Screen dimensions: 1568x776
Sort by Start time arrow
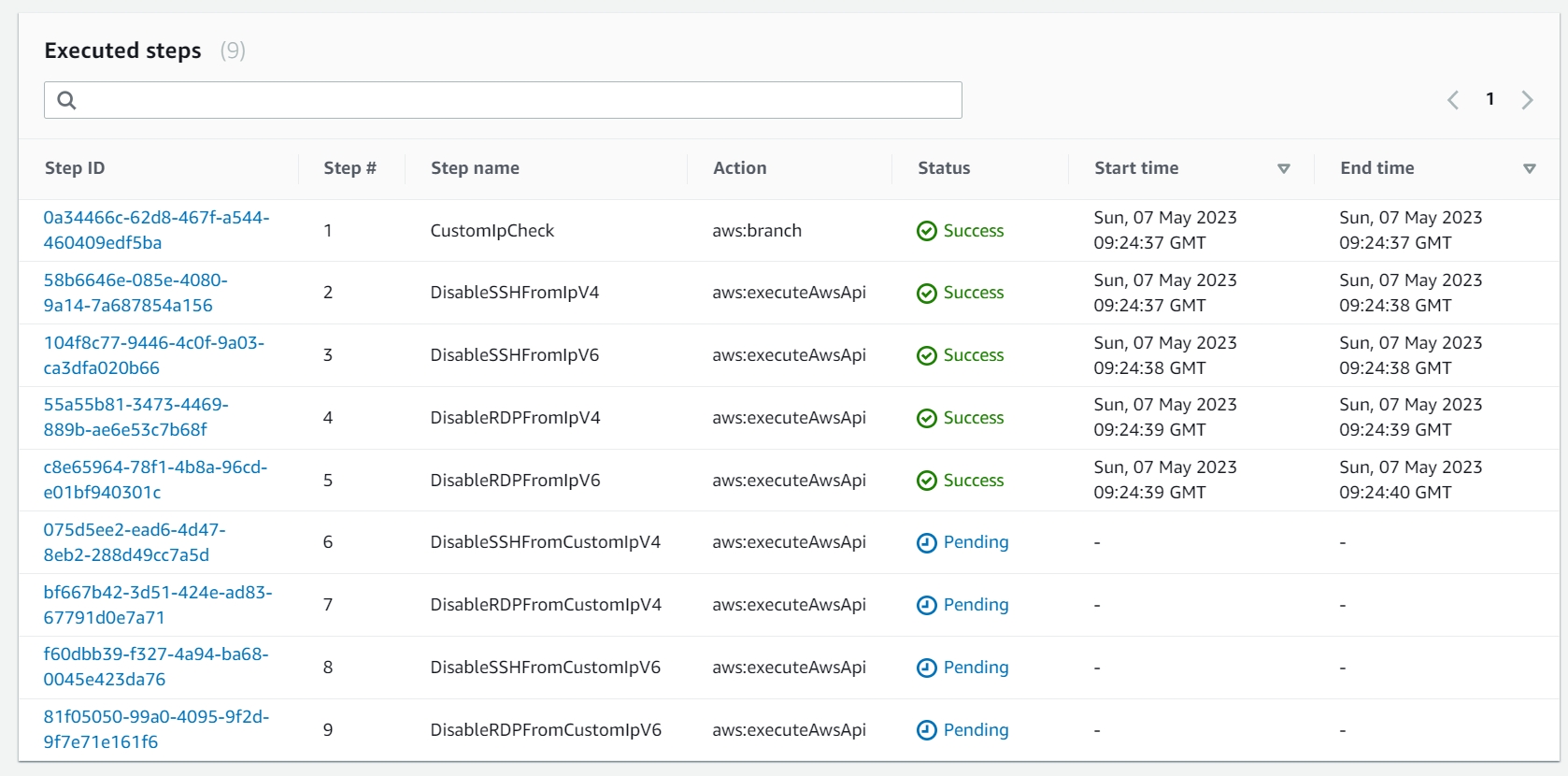tap(1283, 169)
